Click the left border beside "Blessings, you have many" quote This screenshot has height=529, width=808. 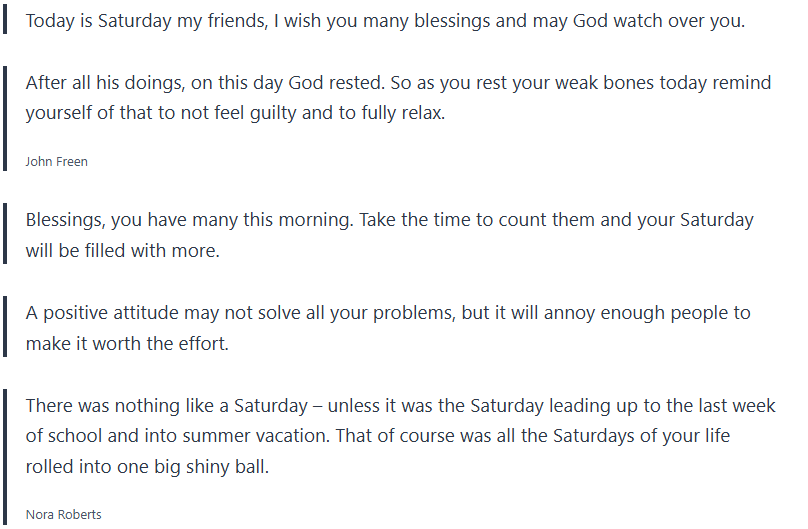click(5, 234)
